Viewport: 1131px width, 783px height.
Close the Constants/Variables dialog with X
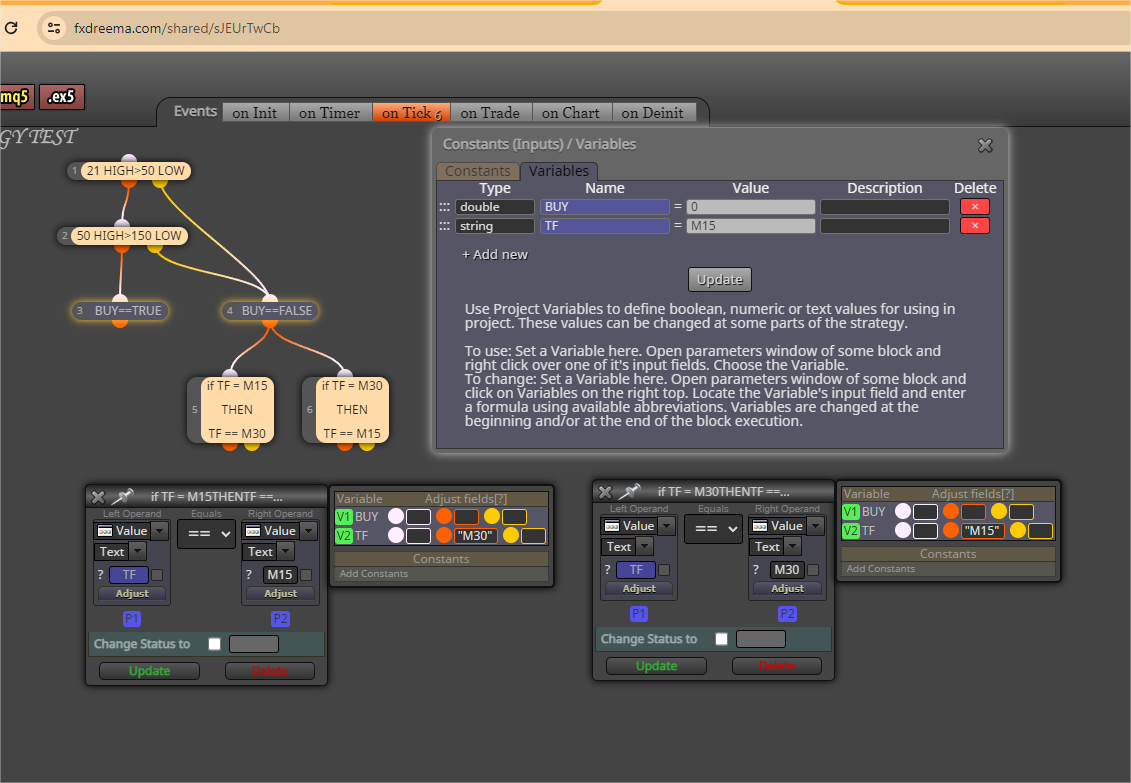coord(985,146)
